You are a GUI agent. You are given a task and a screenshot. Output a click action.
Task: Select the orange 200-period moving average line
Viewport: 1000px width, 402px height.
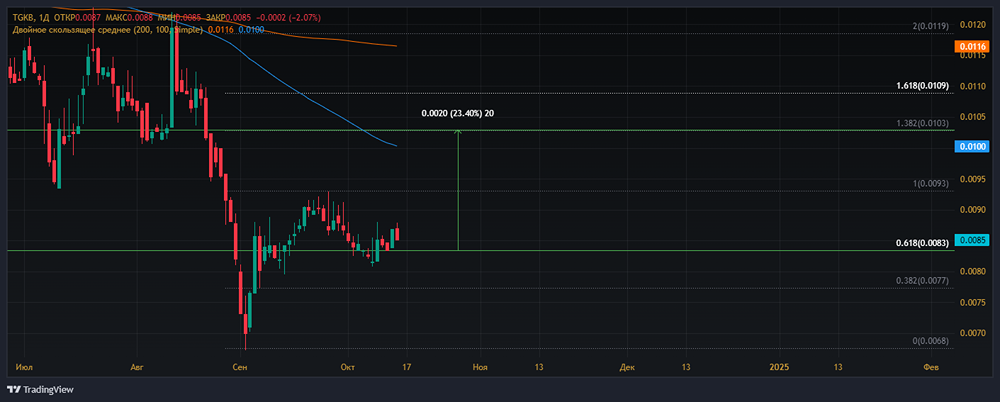tap(306, 38)
